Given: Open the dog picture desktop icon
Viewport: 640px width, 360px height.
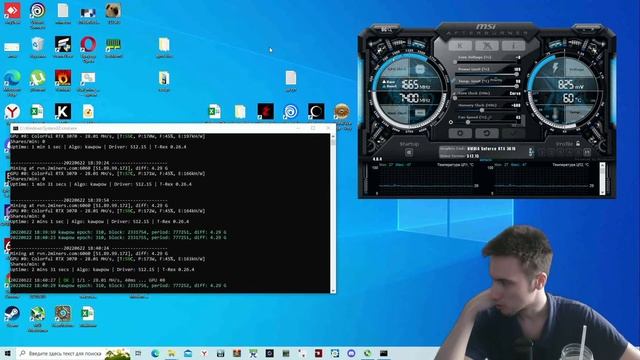Looking at the screenshot, I should coord(113,11).
